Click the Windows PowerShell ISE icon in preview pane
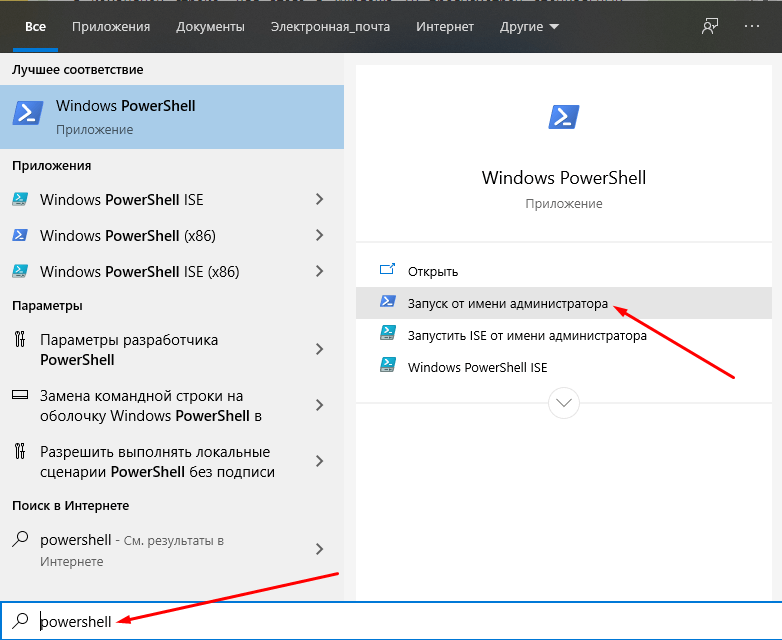782x640 pixels. [x=388, y=365]
